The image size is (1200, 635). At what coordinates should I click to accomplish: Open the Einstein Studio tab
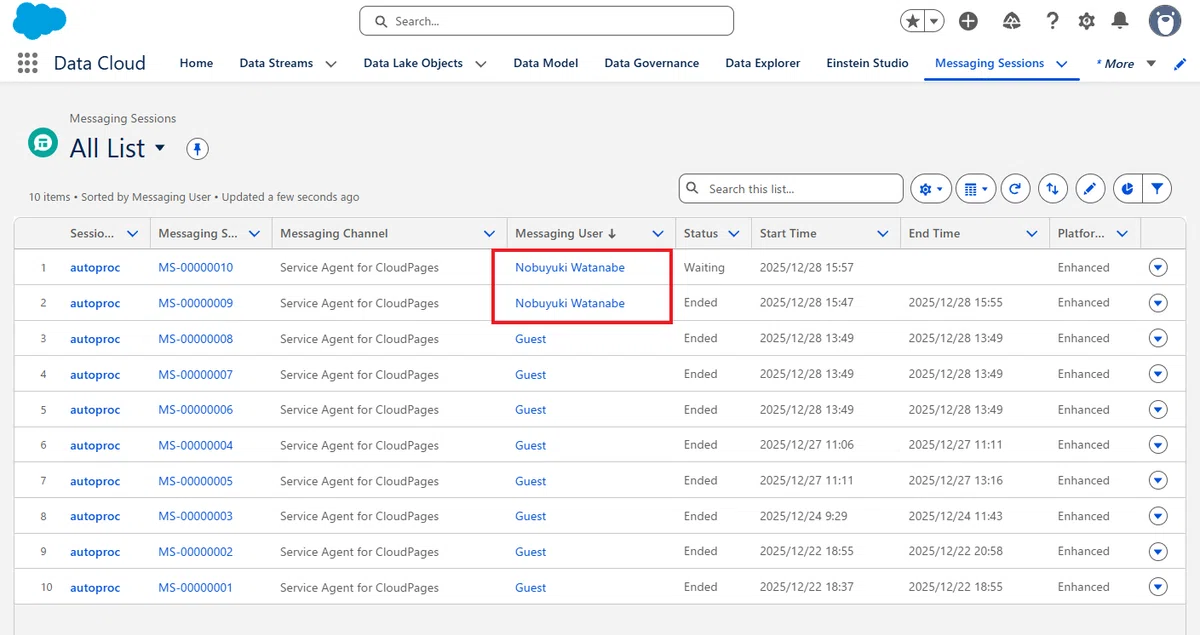867,63
